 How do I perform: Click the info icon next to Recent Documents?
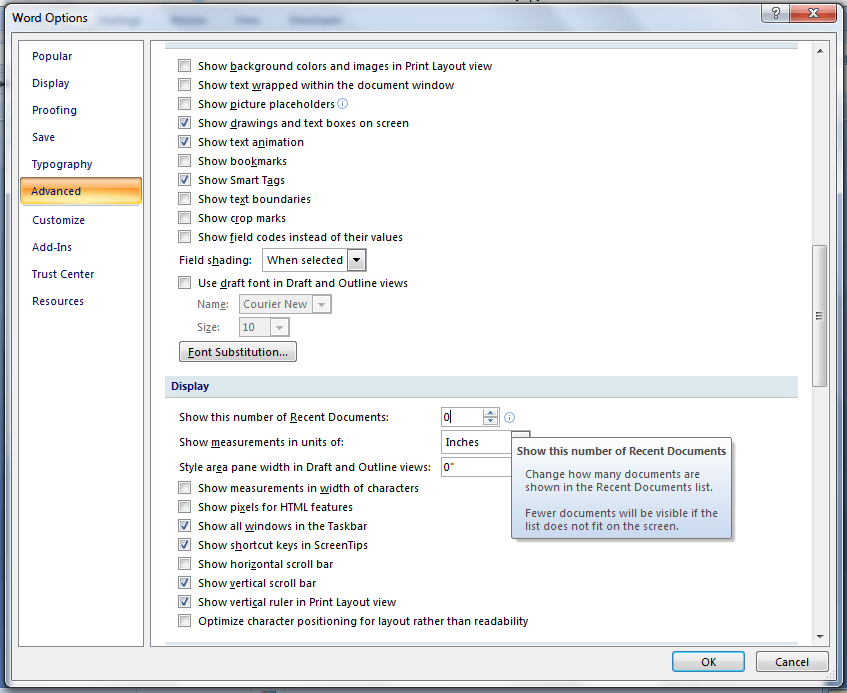point(509,417)
